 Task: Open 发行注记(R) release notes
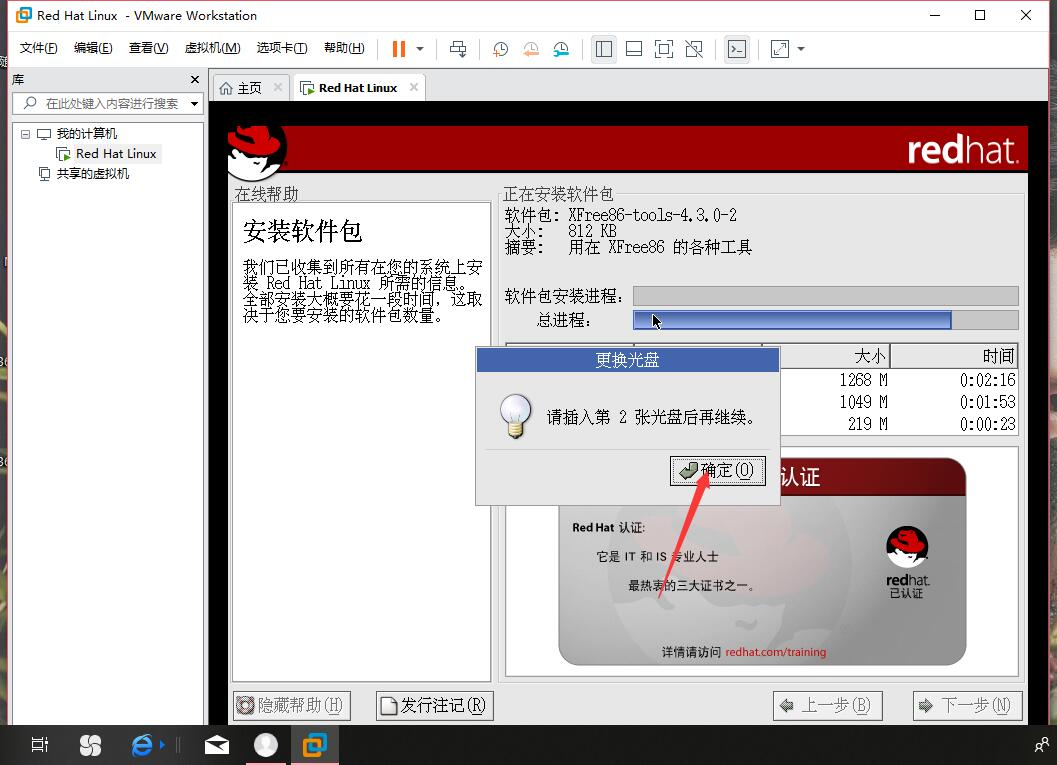(435, 706)
